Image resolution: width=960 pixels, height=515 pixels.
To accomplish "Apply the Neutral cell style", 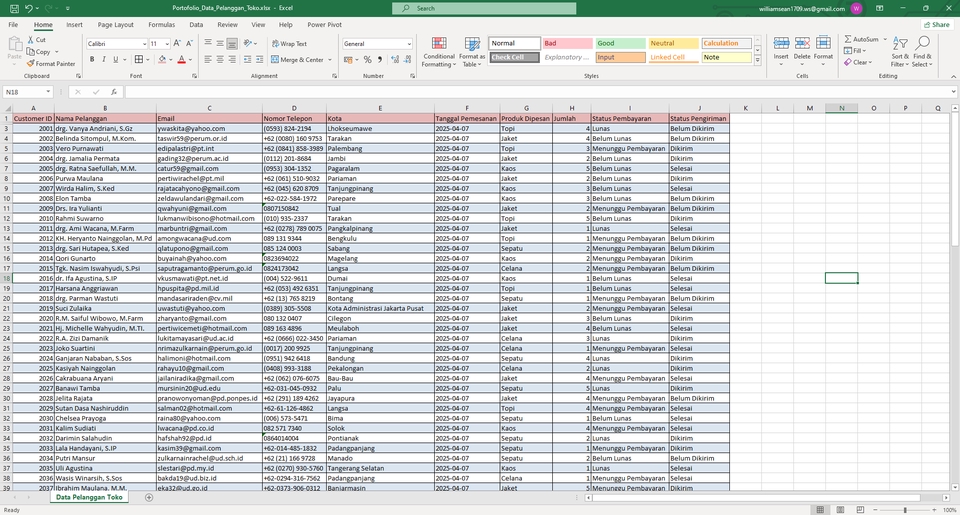I will (x=673, y=43).
